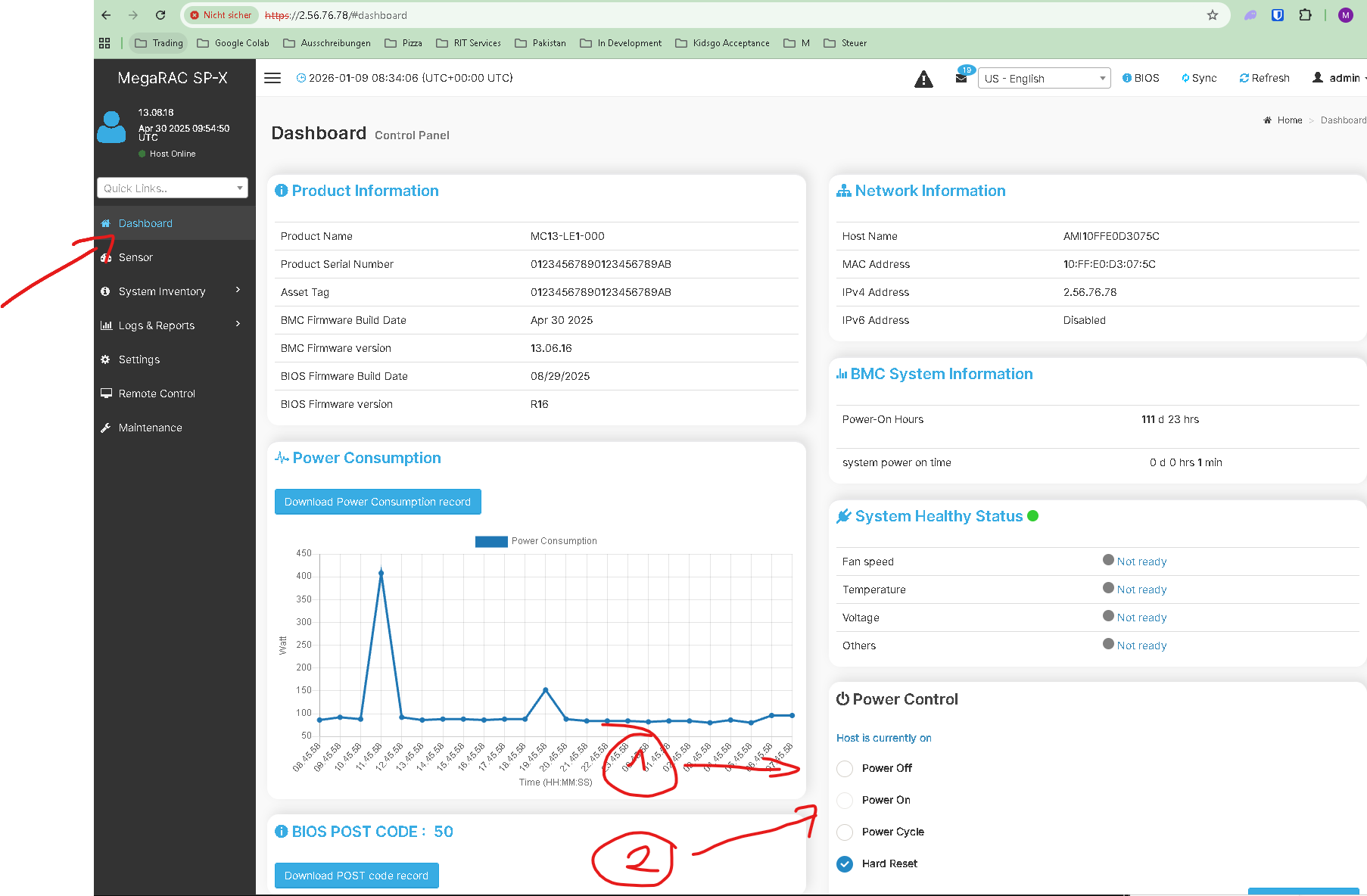The height and width of the screenshot is (896, 1367).
Task: Expand the Logs & Reports submenu
Action: [174, 325]
